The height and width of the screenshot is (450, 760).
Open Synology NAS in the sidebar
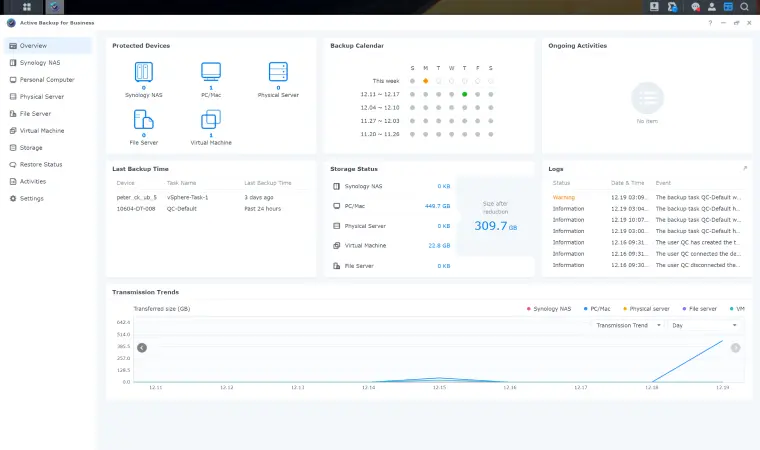[48, 63]
